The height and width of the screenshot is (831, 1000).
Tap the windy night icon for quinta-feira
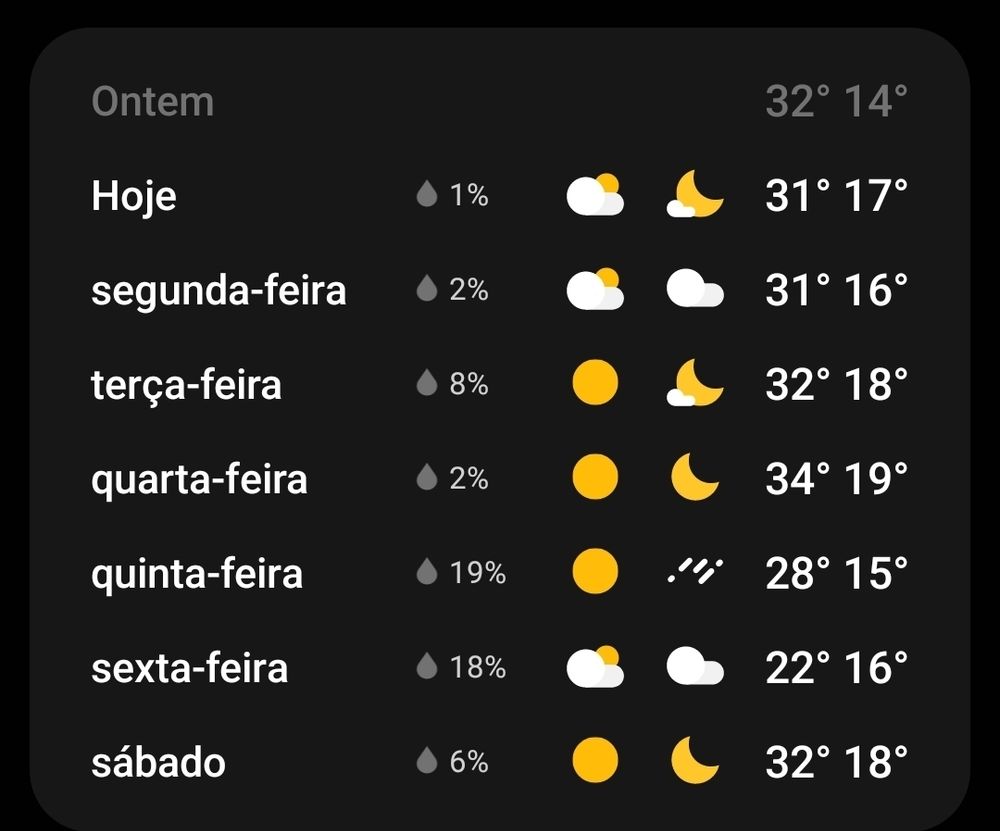click(695, 571)
